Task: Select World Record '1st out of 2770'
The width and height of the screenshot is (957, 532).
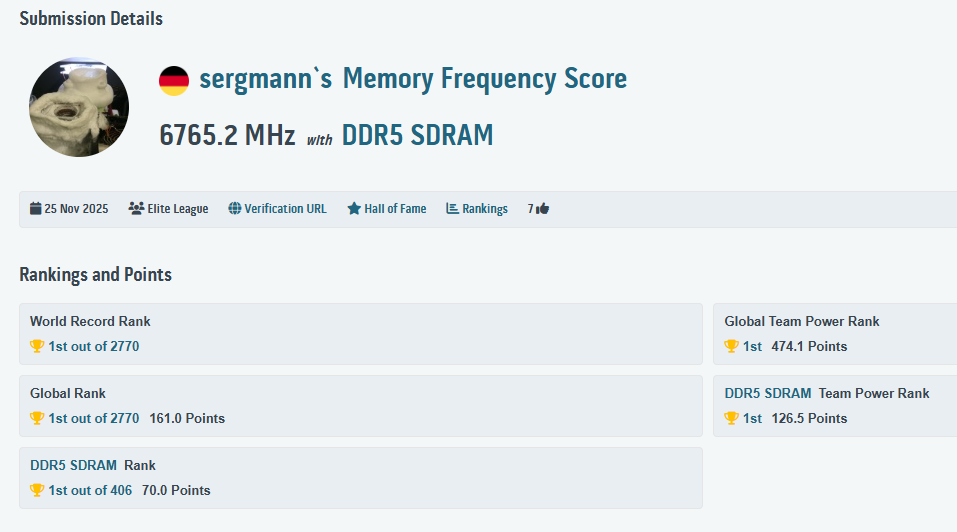Action: [x=94, y=346]
